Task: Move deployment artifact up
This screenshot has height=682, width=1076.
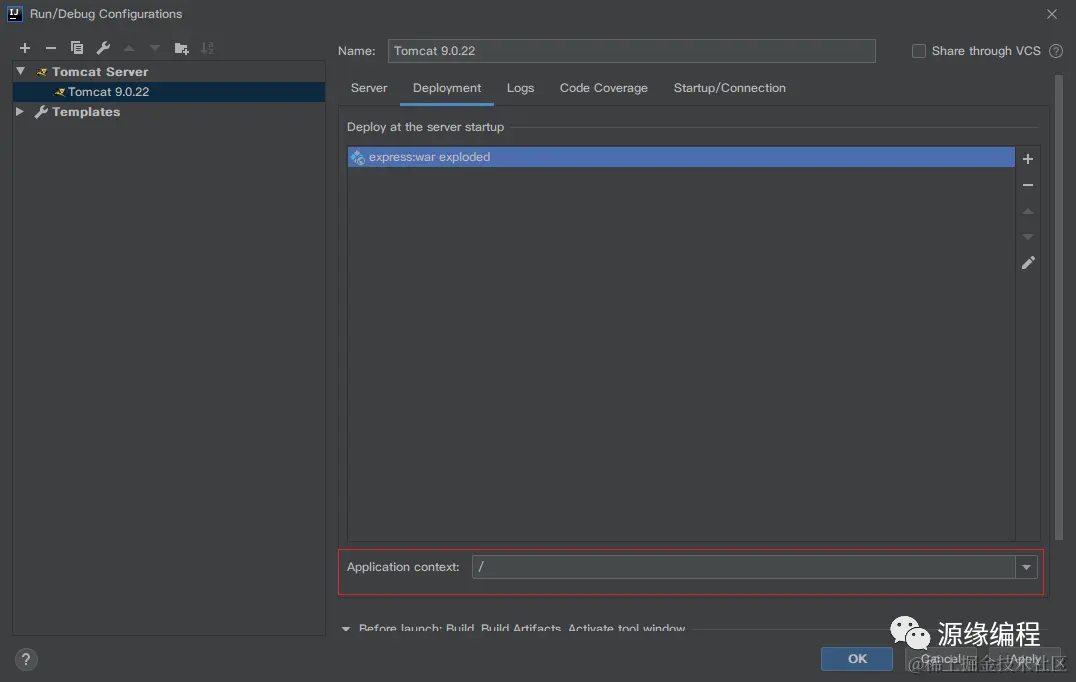Action: [1028, 211]
